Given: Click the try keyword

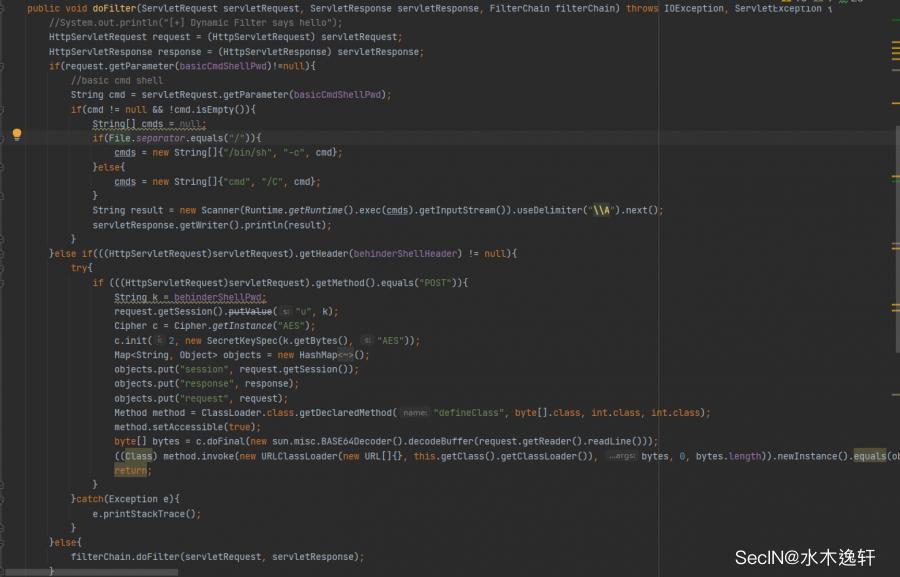Looking at the screenshot, I should click(79, 268).
